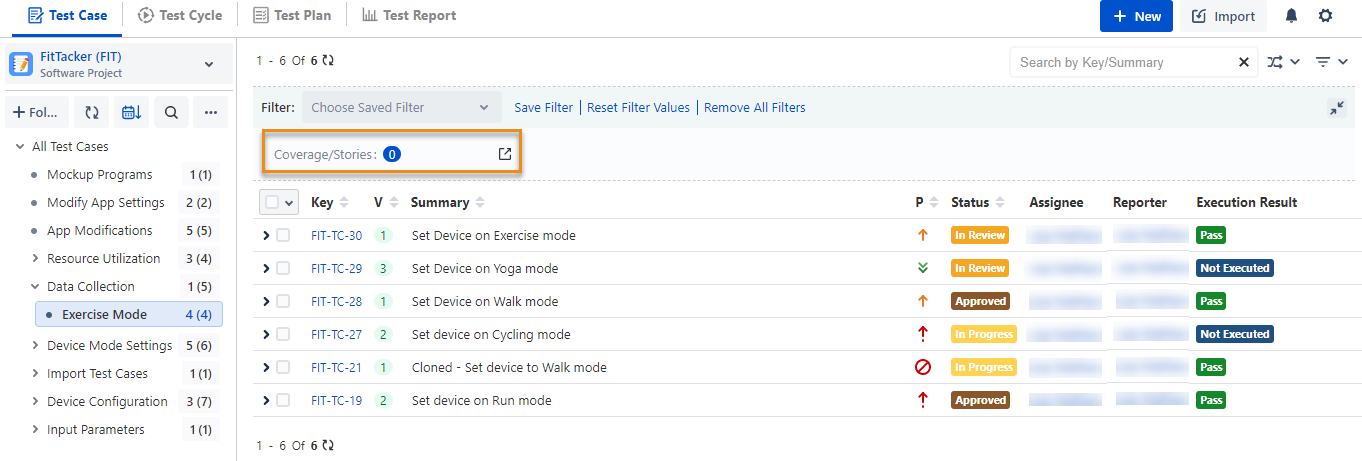Click the New button
This screenshot has width=1362, height=461.
[1137, 16]
